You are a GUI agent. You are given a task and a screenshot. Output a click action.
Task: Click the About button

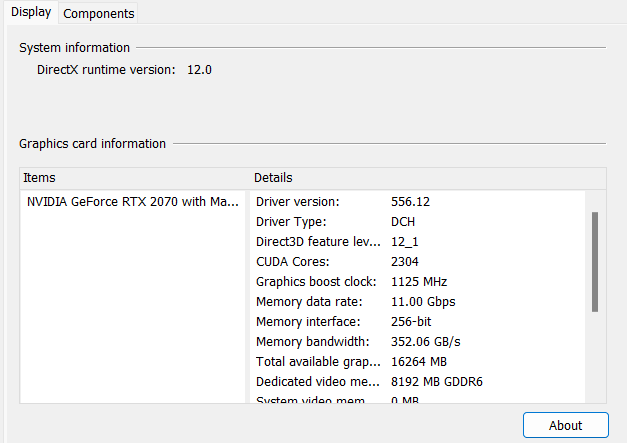coord(565,425)
